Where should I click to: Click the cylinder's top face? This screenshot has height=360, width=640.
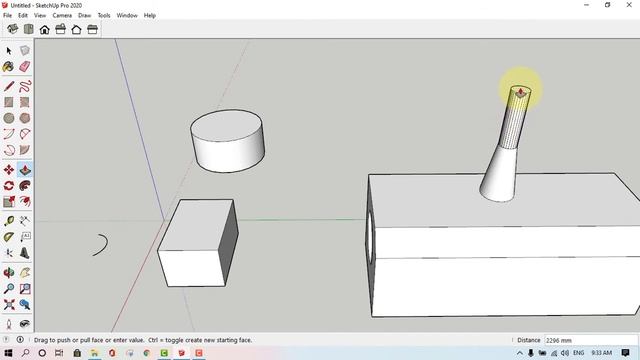coord(227,125)
